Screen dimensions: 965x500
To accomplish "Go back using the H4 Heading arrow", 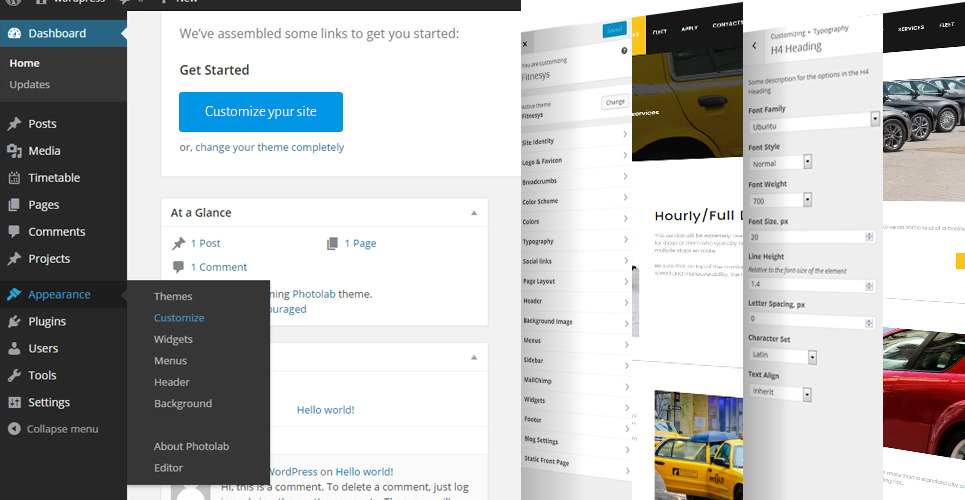I will pyautogui.click(x=755, y=47).
